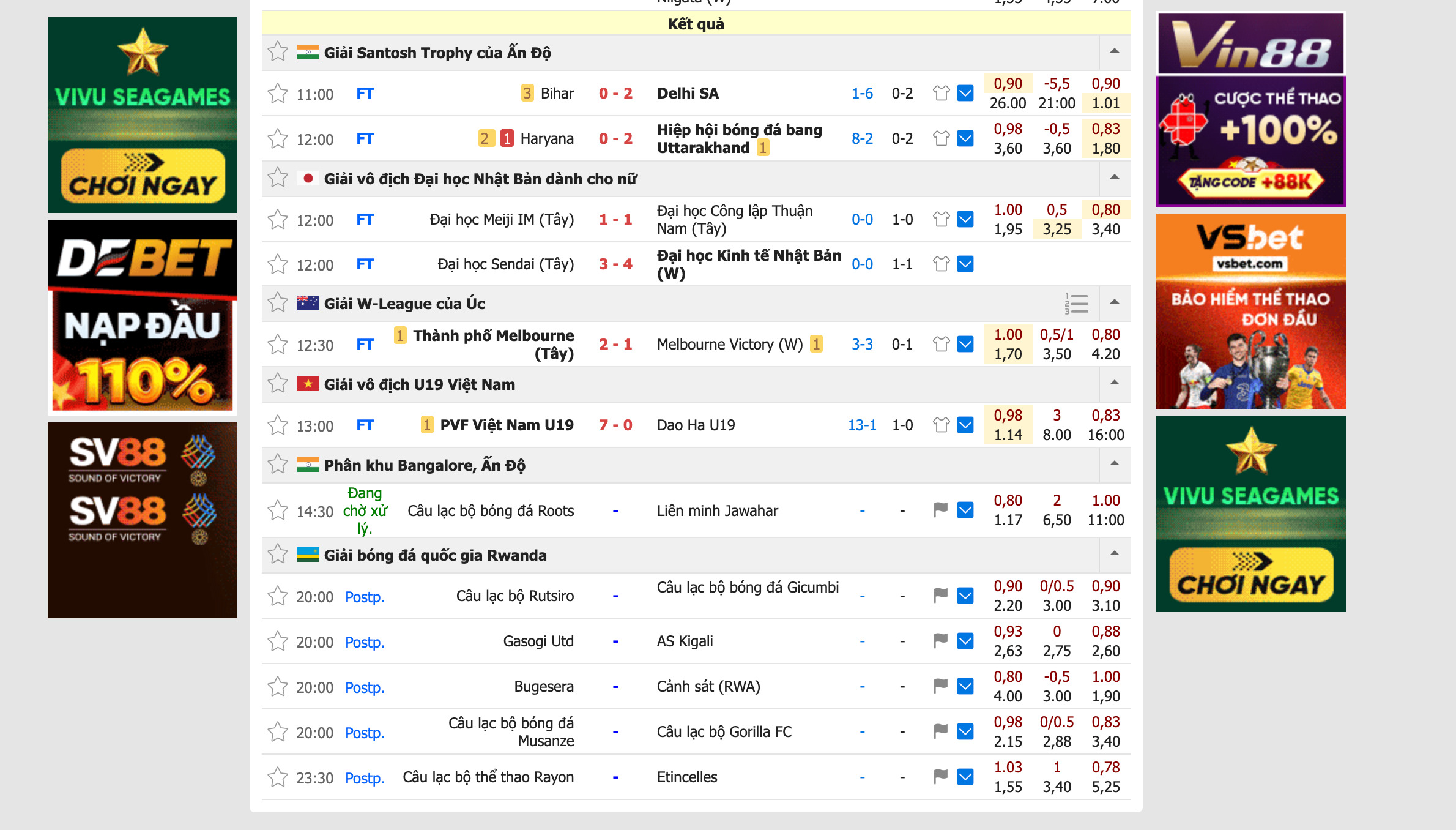Toggle checkbox on Etincelles match row

pyautogui.click(x=965, y=777)
